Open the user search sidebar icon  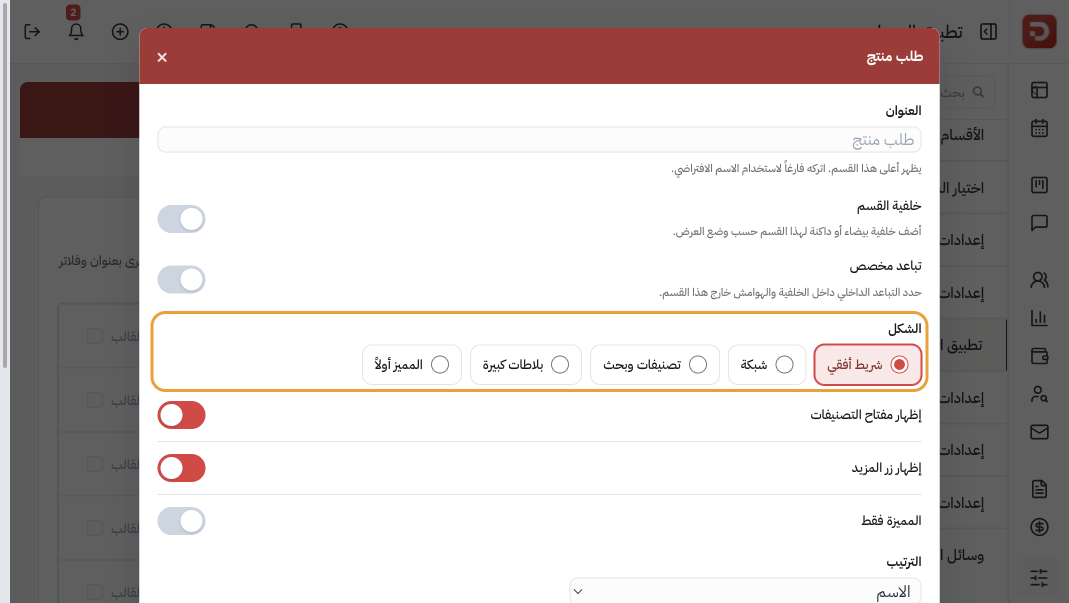[1039, 394]
